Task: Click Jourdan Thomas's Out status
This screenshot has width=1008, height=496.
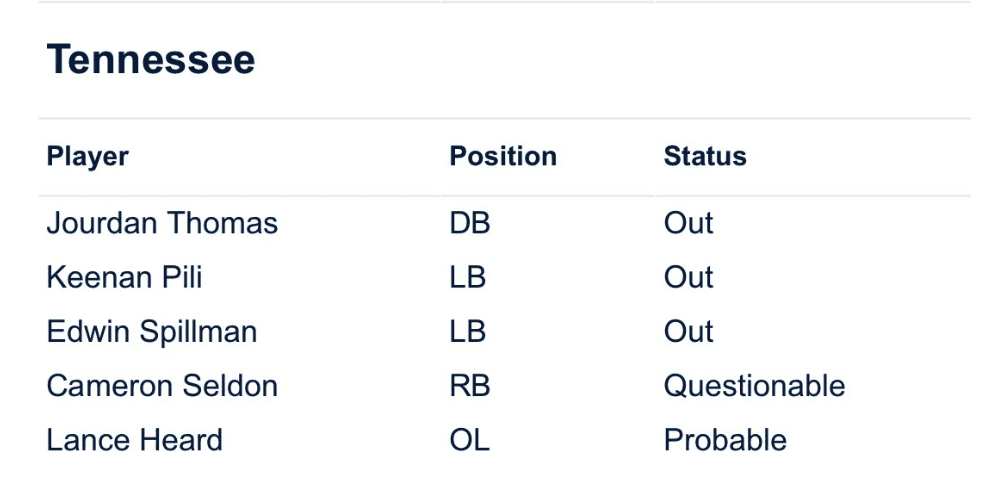Action: (688, 223)
